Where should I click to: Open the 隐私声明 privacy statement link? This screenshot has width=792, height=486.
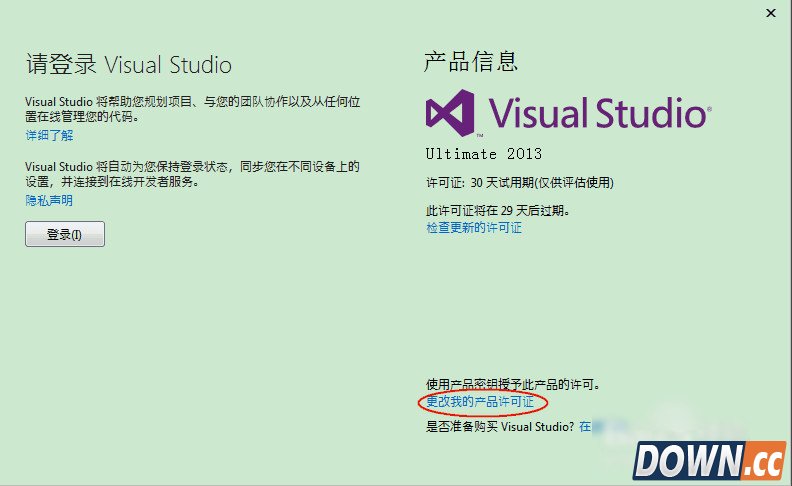pyautogui.click(x=49, y=201)
